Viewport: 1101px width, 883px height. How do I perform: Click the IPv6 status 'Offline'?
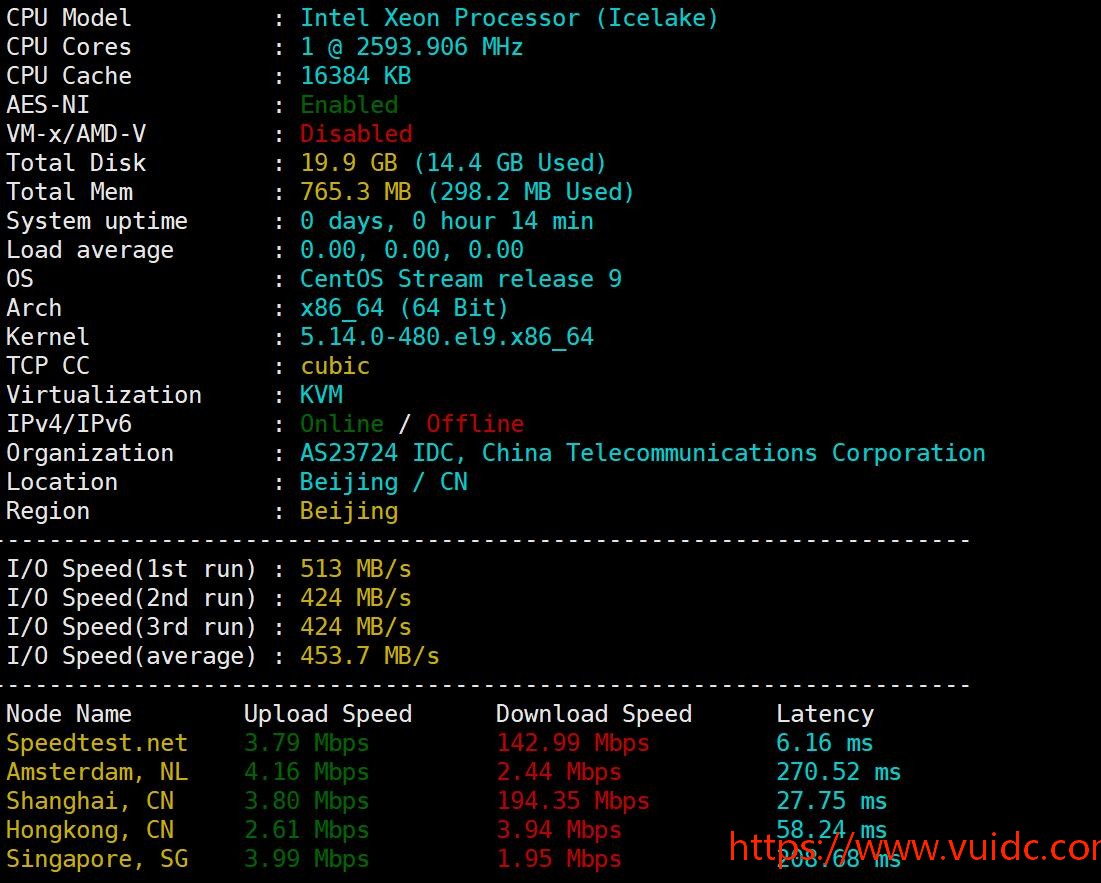pos(475,424)
